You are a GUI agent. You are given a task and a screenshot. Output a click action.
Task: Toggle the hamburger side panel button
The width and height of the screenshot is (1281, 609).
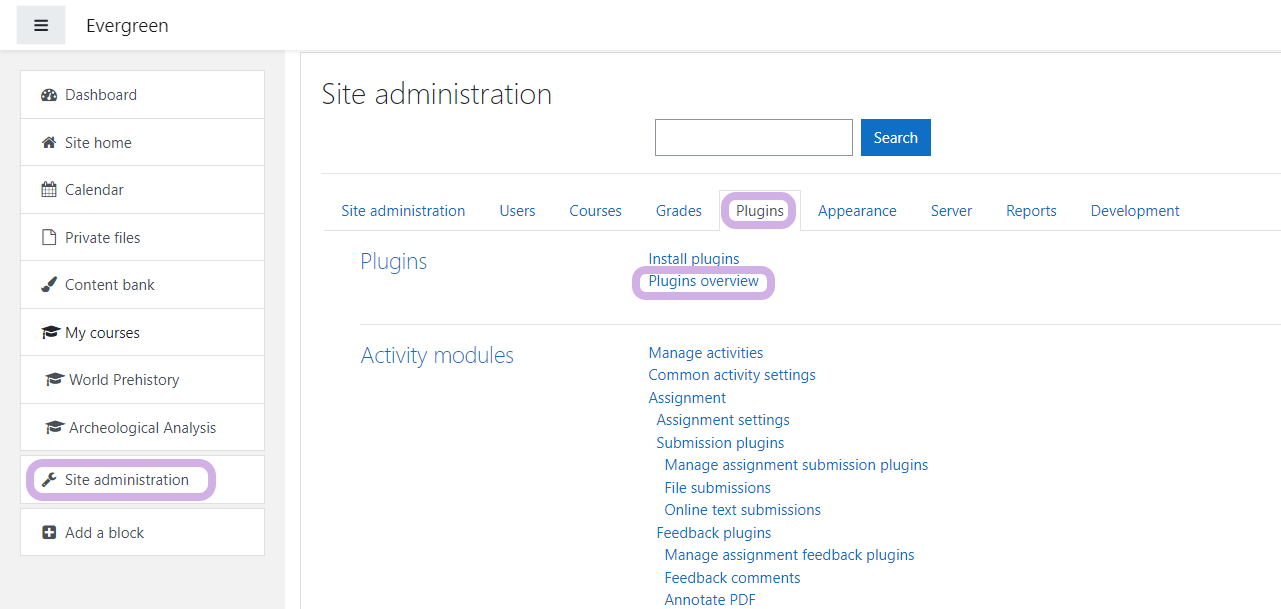point(41,26)
